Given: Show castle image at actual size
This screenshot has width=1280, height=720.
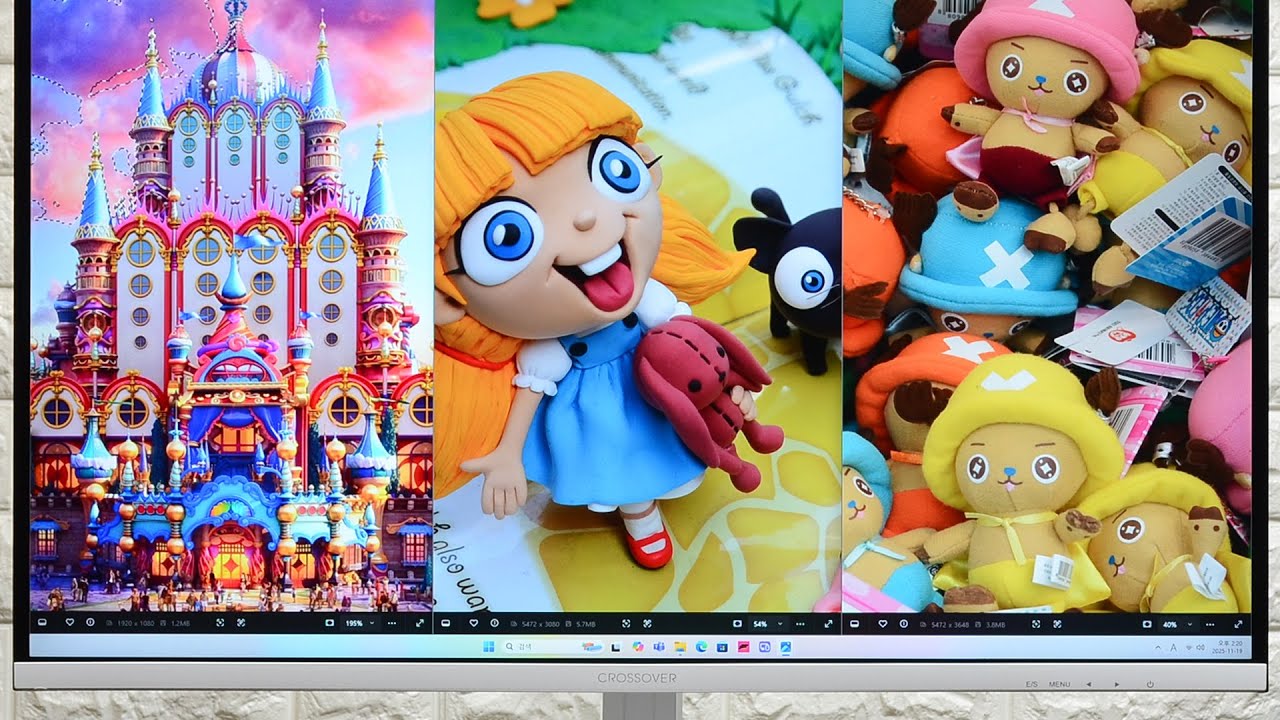Looking at the screenshot, I should [241, 623].
